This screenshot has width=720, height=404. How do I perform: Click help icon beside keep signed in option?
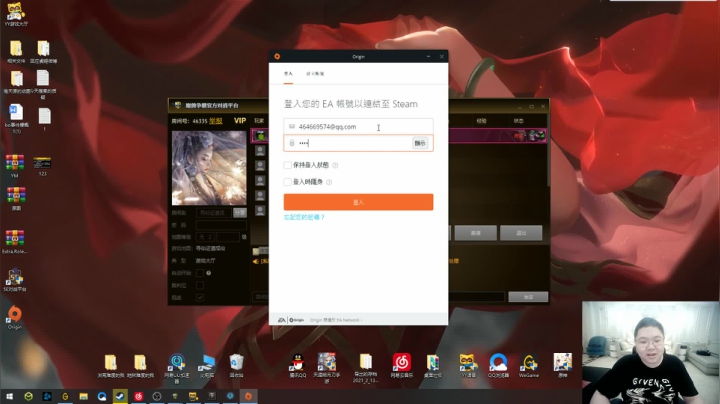pyautogui.click(x=335, y=165)
